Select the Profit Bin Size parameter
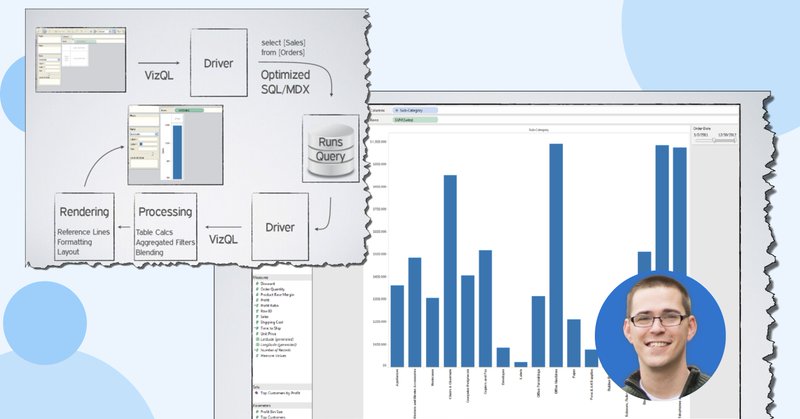Screen dimensions: 800x419 click(x=270, y=411)
